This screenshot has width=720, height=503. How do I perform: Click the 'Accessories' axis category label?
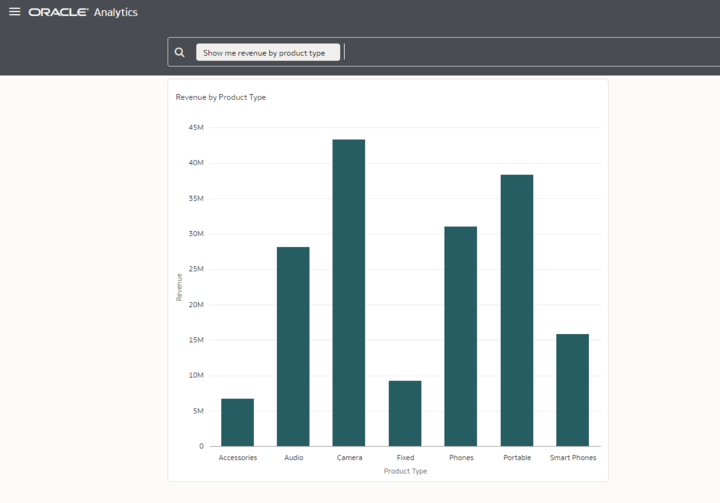237,458
